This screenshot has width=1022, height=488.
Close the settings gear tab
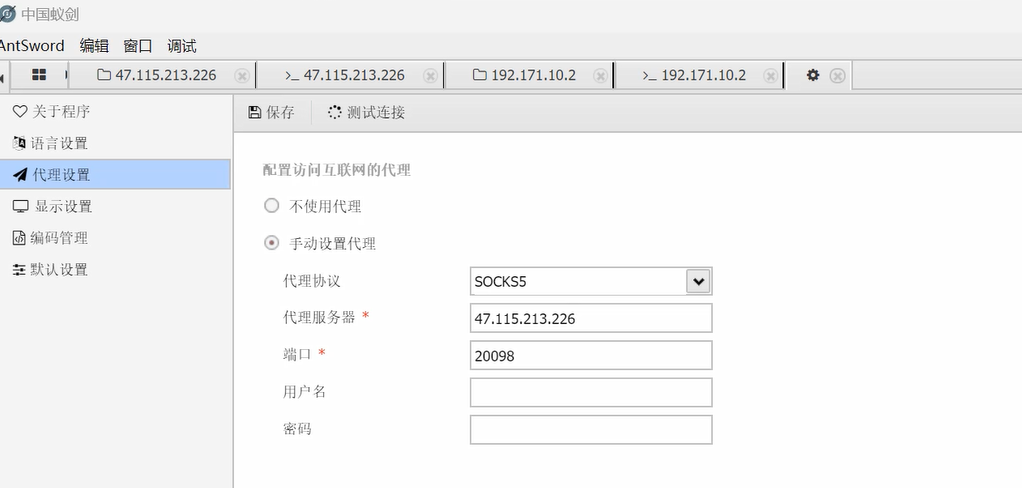[x=838, y=76]
